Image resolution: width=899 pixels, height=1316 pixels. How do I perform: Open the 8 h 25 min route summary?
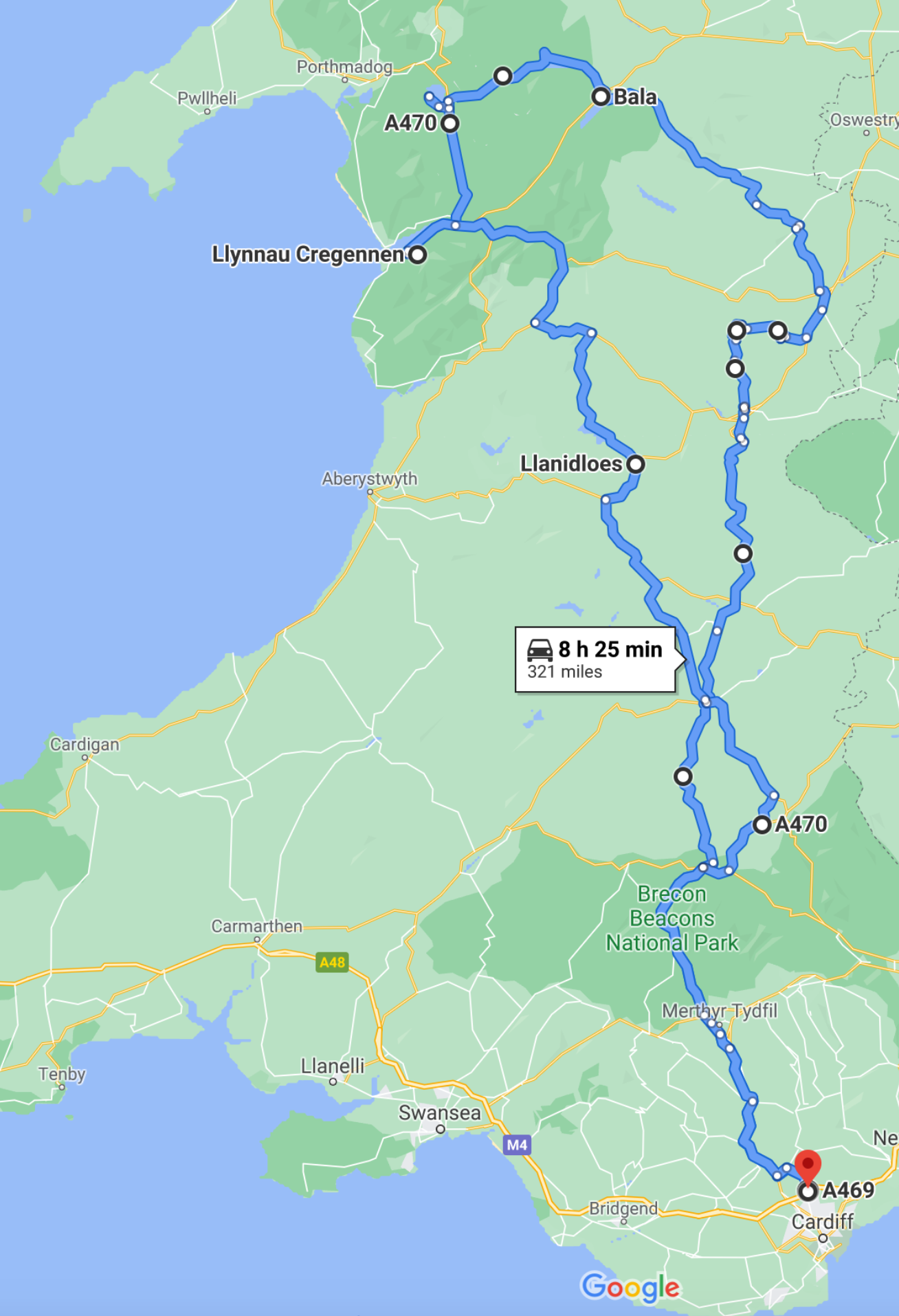(597, 659)
